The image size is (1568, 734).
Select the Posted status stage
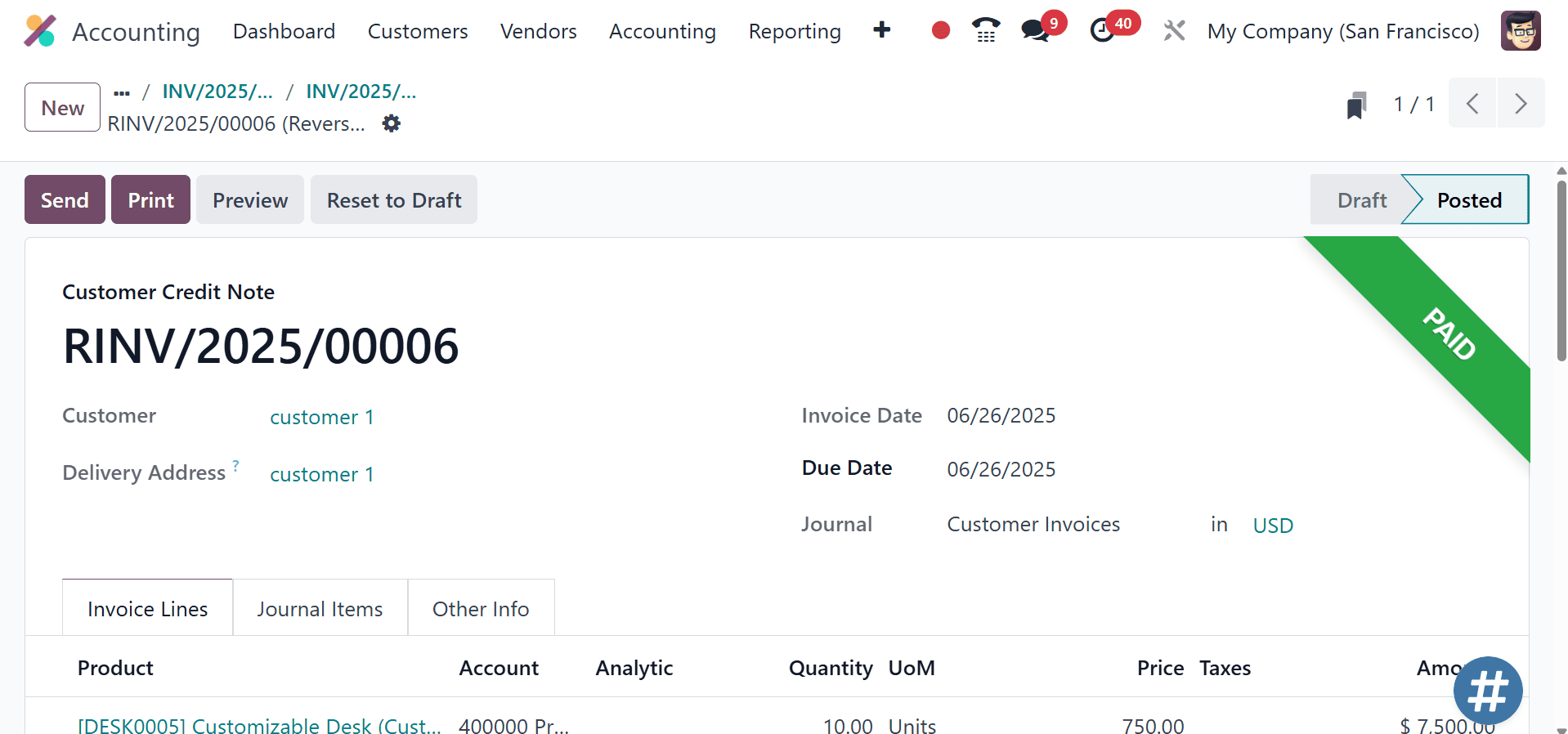tap(1469, 199)
